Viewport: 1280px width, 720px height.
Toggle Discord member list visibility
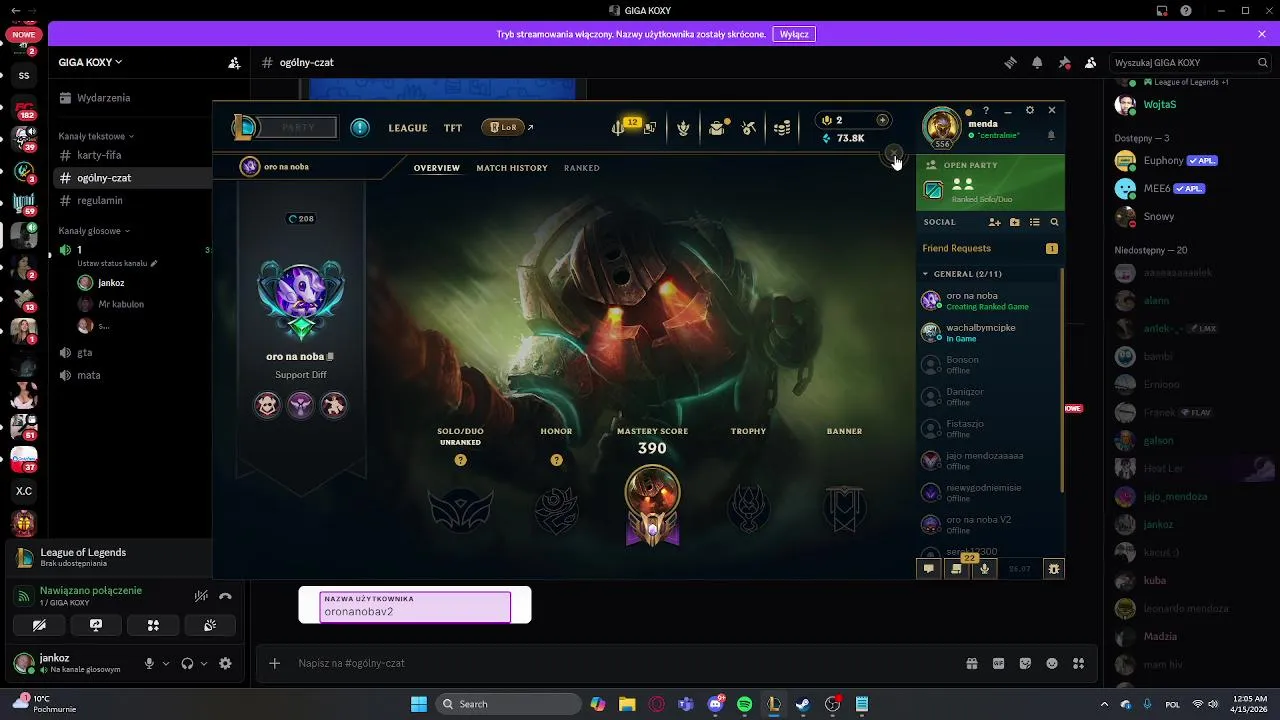point(1091,62)
